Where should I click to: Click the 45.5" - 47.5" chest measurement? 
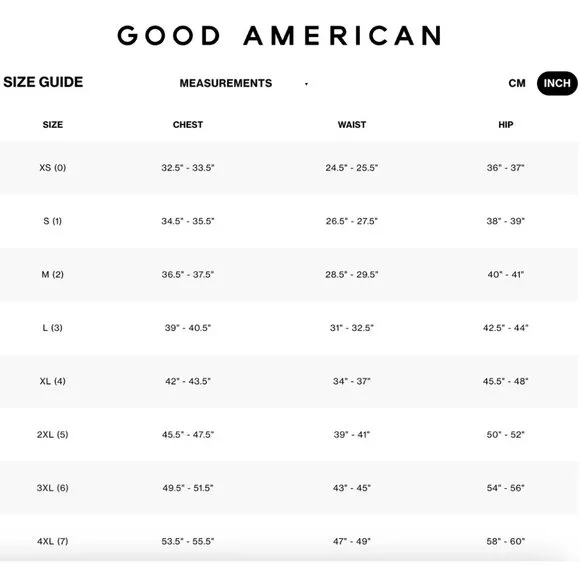coord(188,434)
